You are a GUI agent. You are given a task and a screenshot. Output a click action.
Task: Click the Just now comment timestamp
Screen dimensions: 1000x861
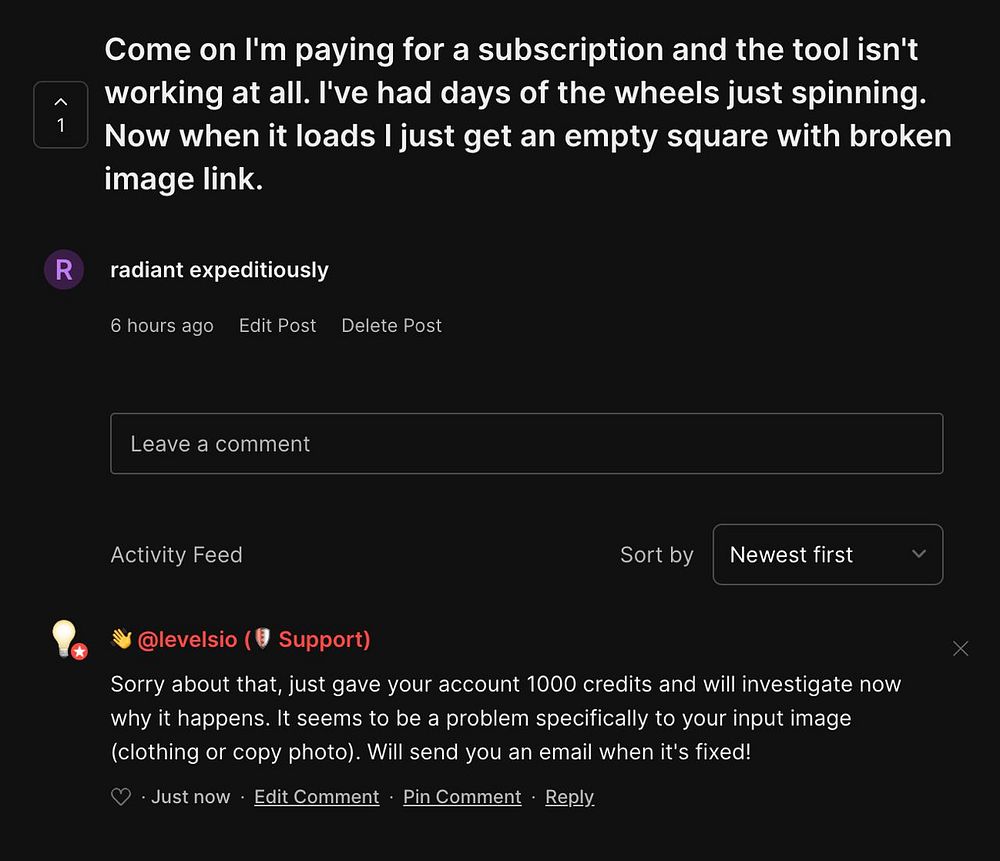(190, 797)
